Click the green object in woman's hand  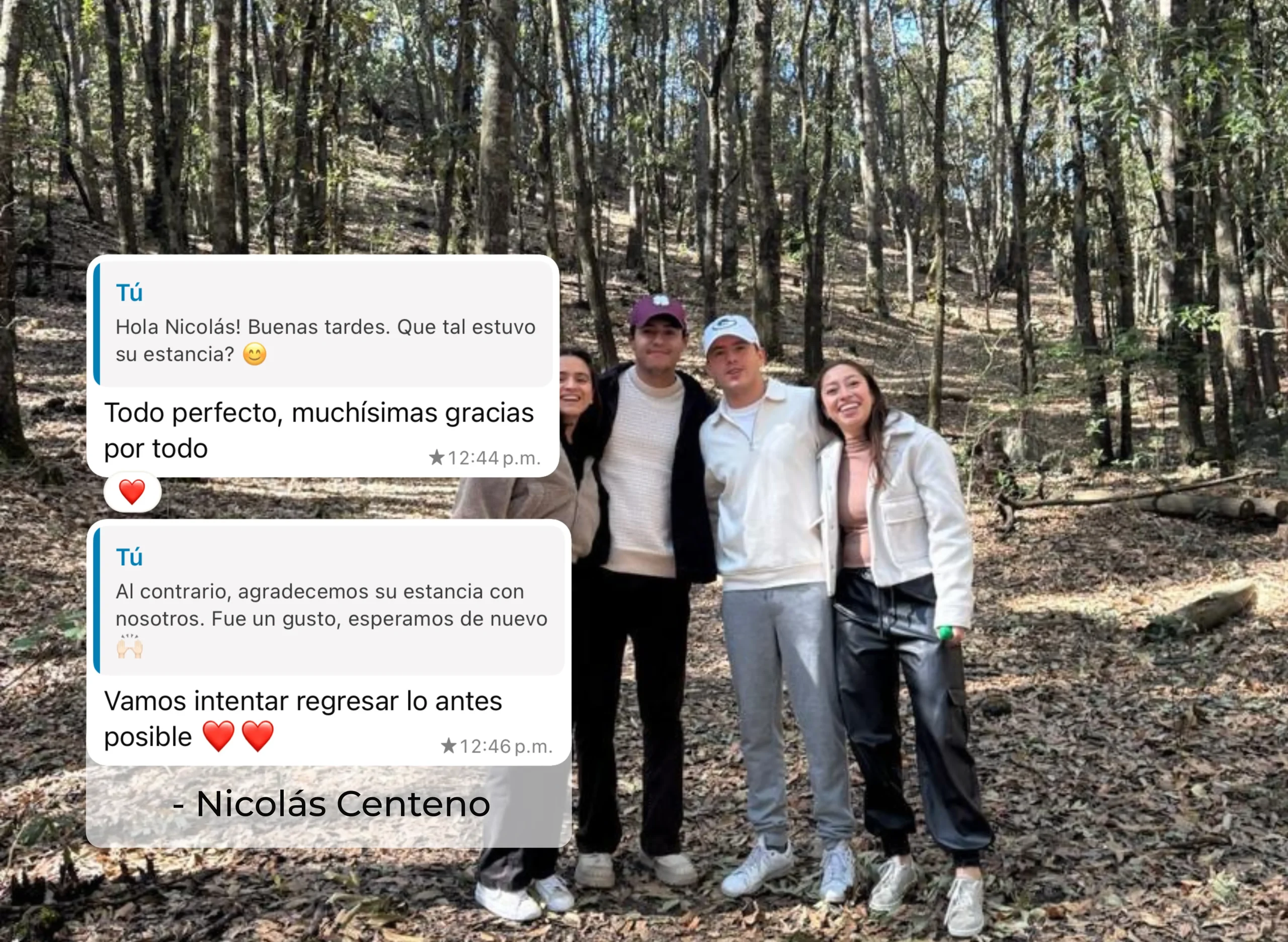(945, 632)
